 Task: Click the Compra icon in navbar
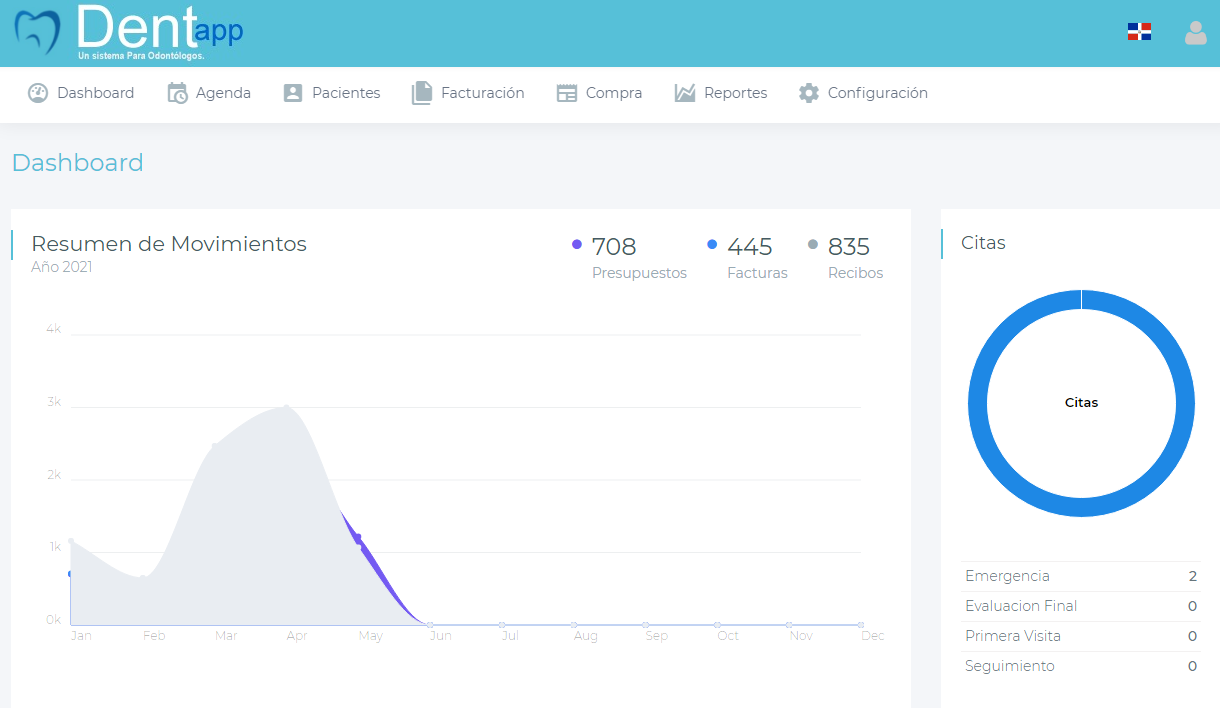[567, 93]
